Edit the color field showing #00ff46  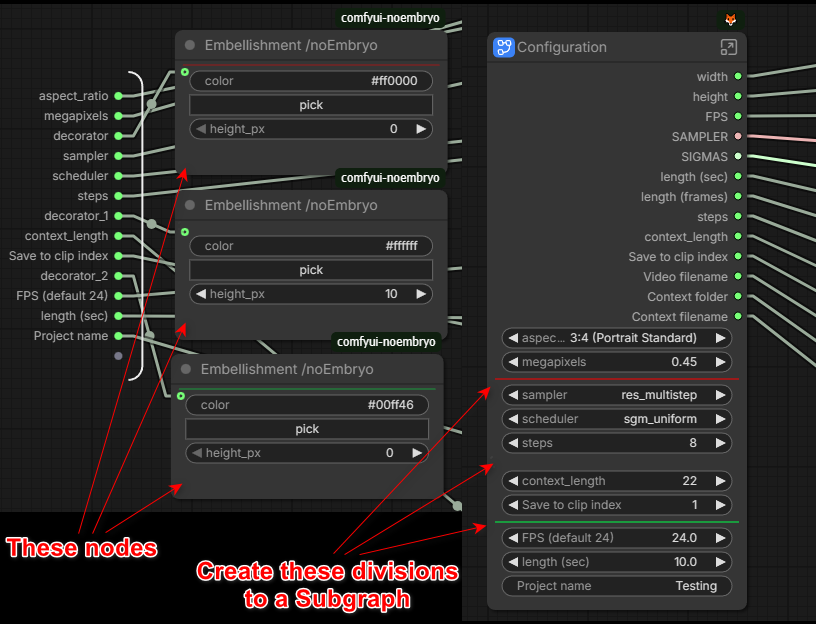click(307, 405)
